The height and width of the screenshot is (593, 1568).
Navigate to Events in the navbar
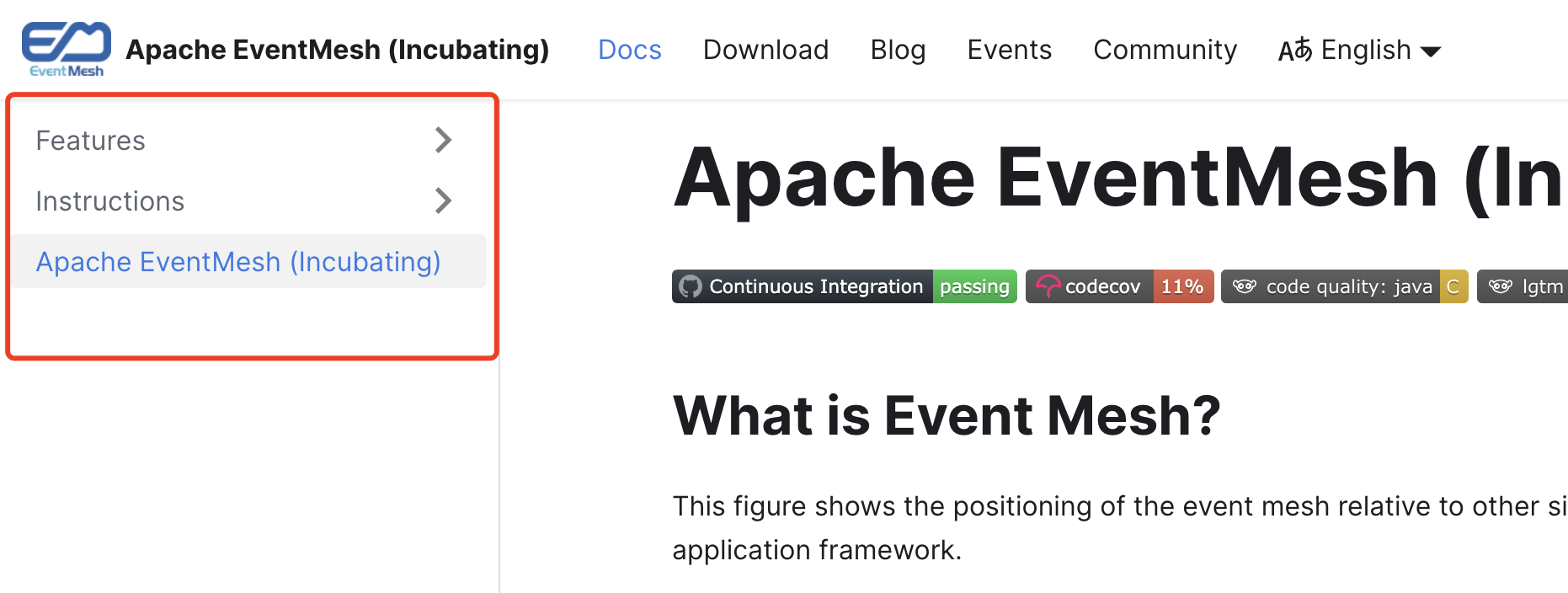pos(1009,50)
